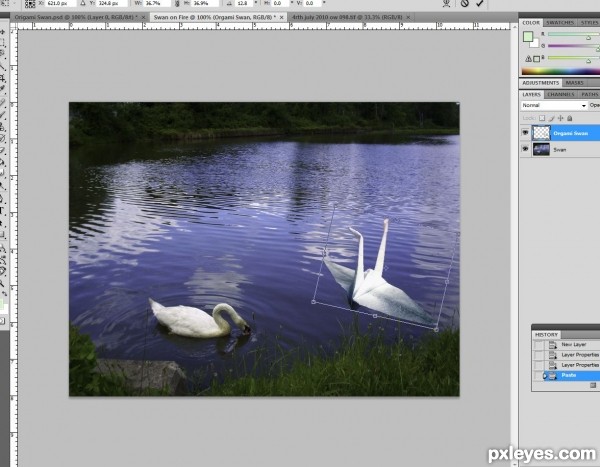The width and height of the screenshot is (600, 467).
Task: Toggle lock image pixels brush icon
Action: click(x=551, y=118)
